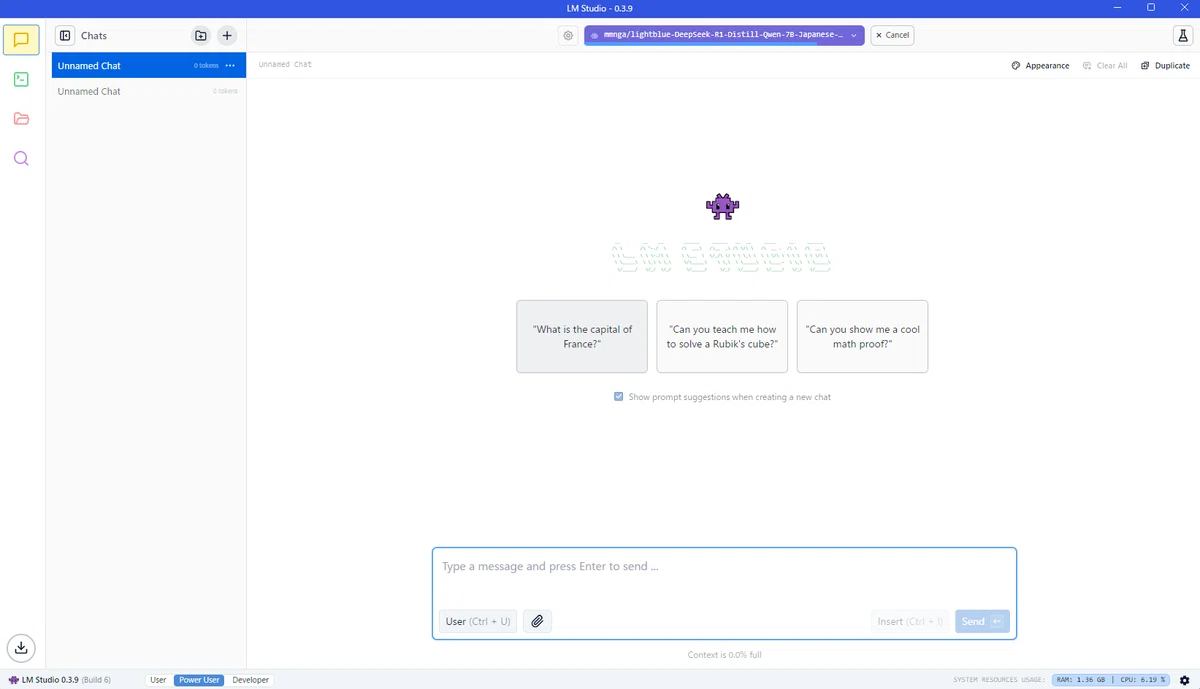This screenshot has height=689, width=1200.
Task: Open options for the selected Unnamed Chat
Action: 230,65
